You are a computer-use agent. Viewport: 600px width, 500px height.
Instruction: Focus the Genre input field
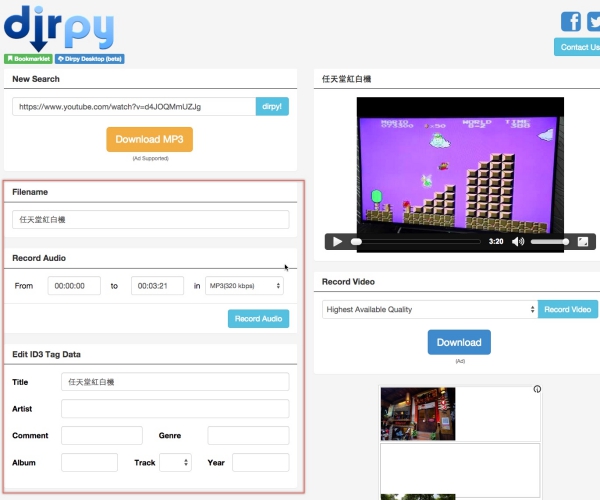tap(248, 435)
